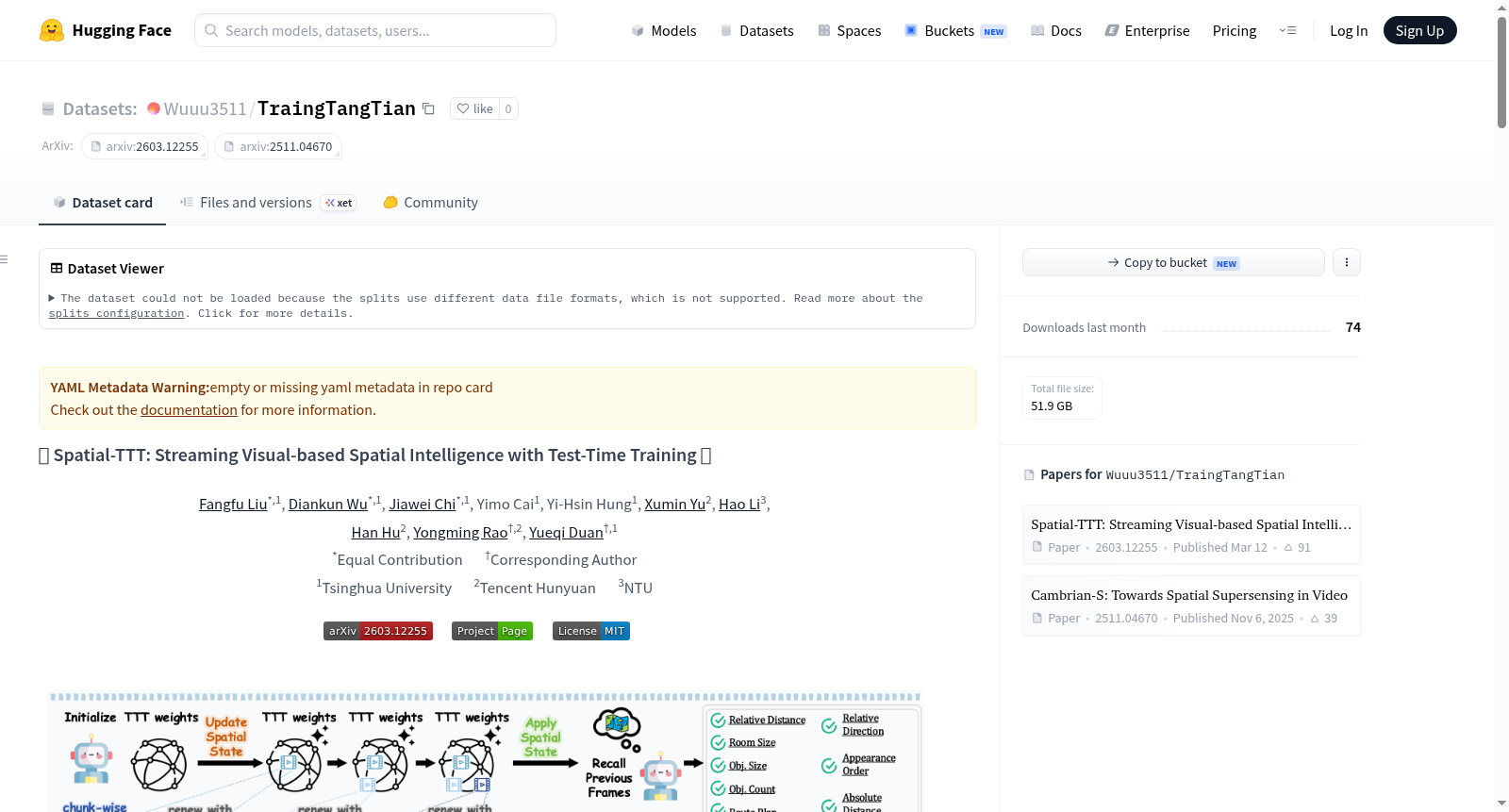Click the Datasets breadcrumb label
This screenshot has width=1509, height=812.
(100, 109)
